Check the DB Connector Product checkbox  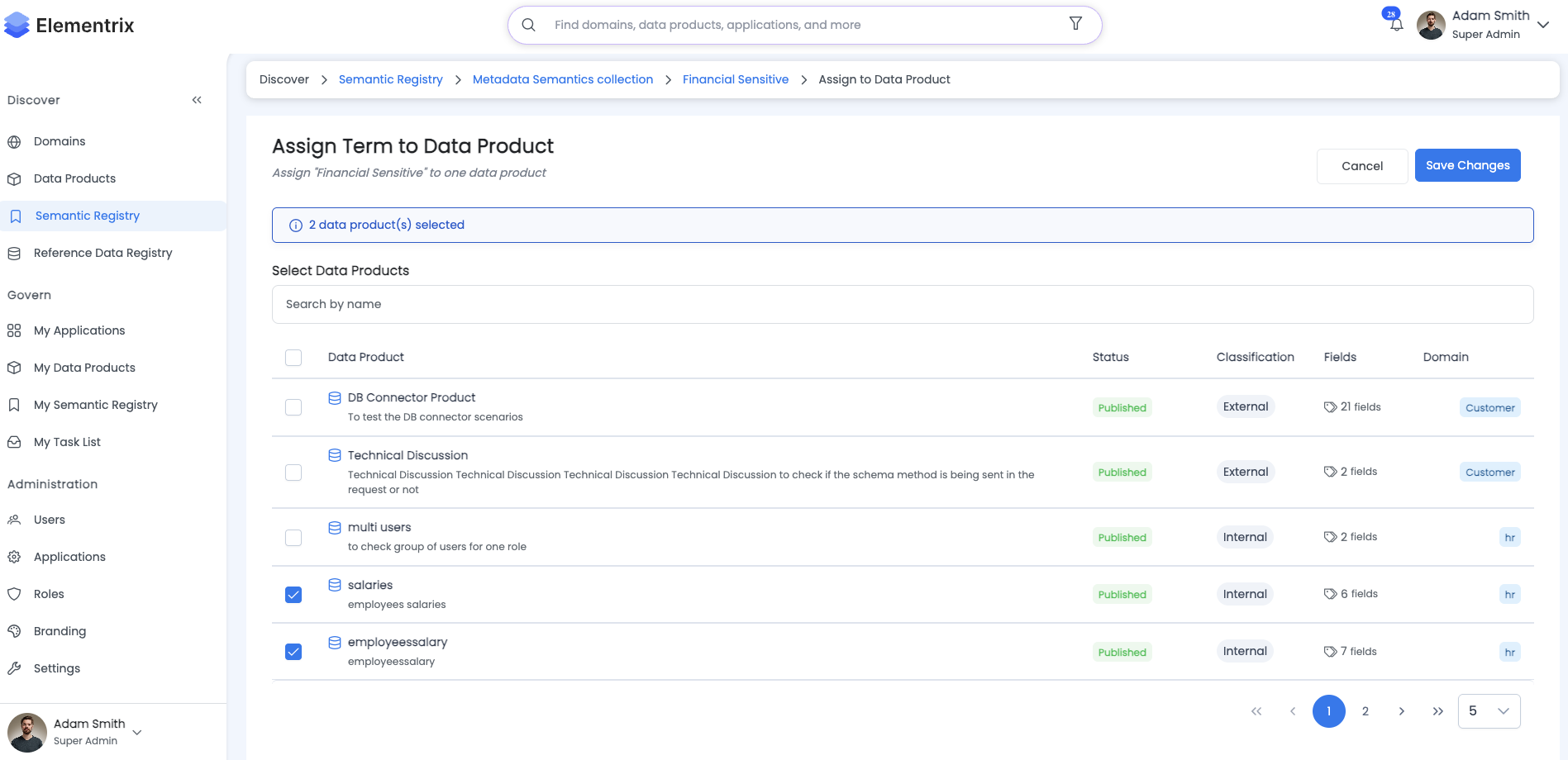pyautogui.click(x=293, y=407)
